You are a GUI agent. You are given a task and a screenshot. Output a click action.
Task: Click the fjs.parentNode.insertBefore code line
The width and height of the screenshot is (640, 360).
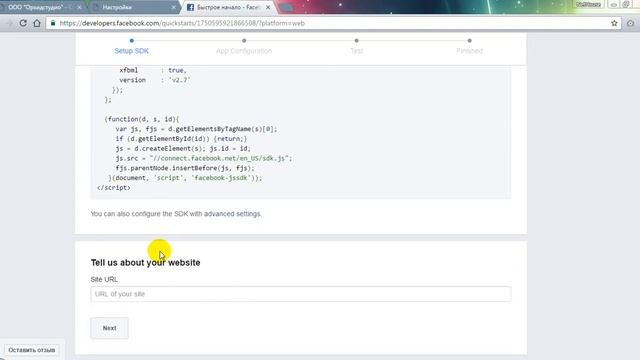coord(185,168)
